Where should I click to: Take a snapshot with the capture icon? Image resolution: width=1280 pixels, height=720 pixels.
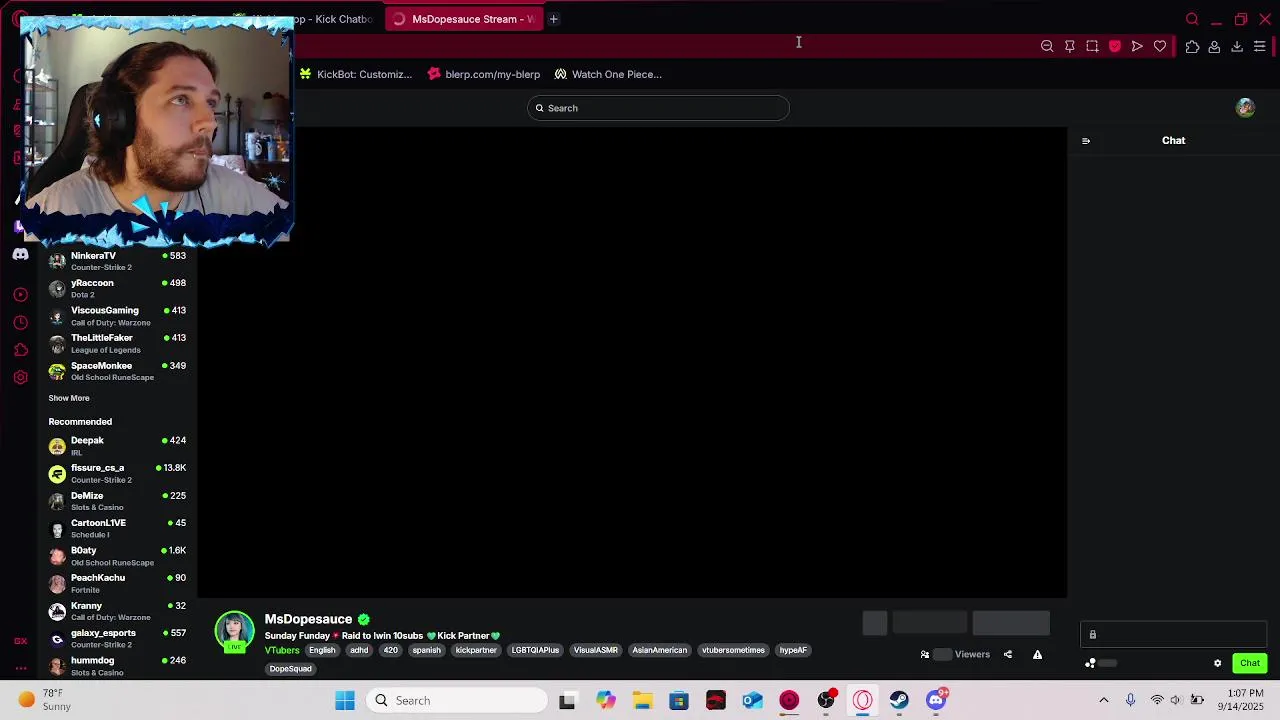pyautogui.click(x=1092, y=46)
